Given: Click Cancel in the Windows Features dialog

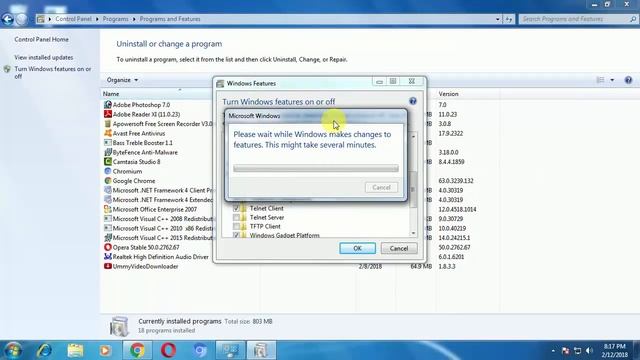Looking at the screenshot, I should [399, 248].
